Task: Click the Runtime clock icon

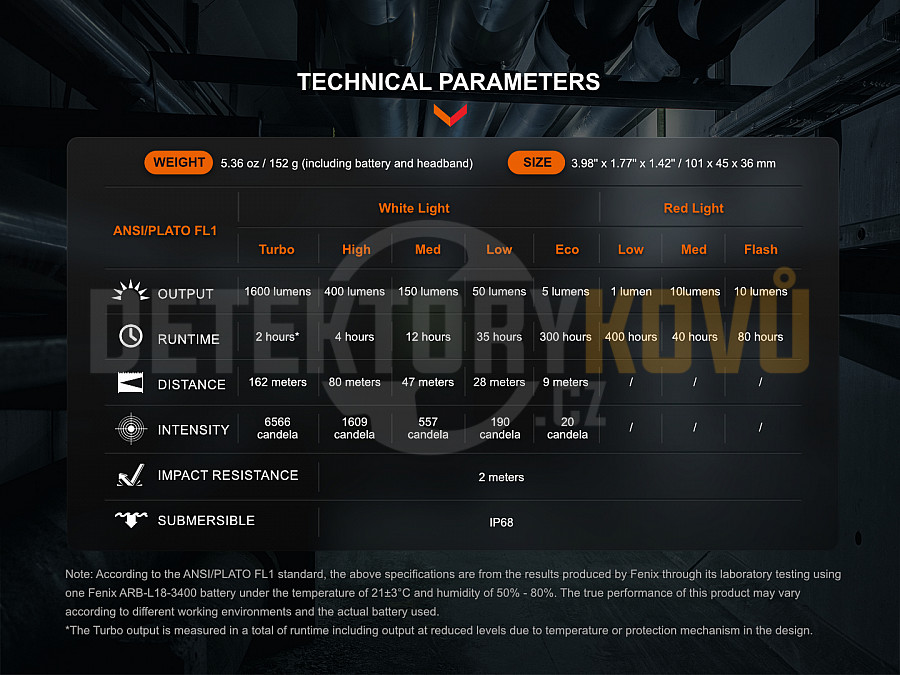Action: [130, 337]
